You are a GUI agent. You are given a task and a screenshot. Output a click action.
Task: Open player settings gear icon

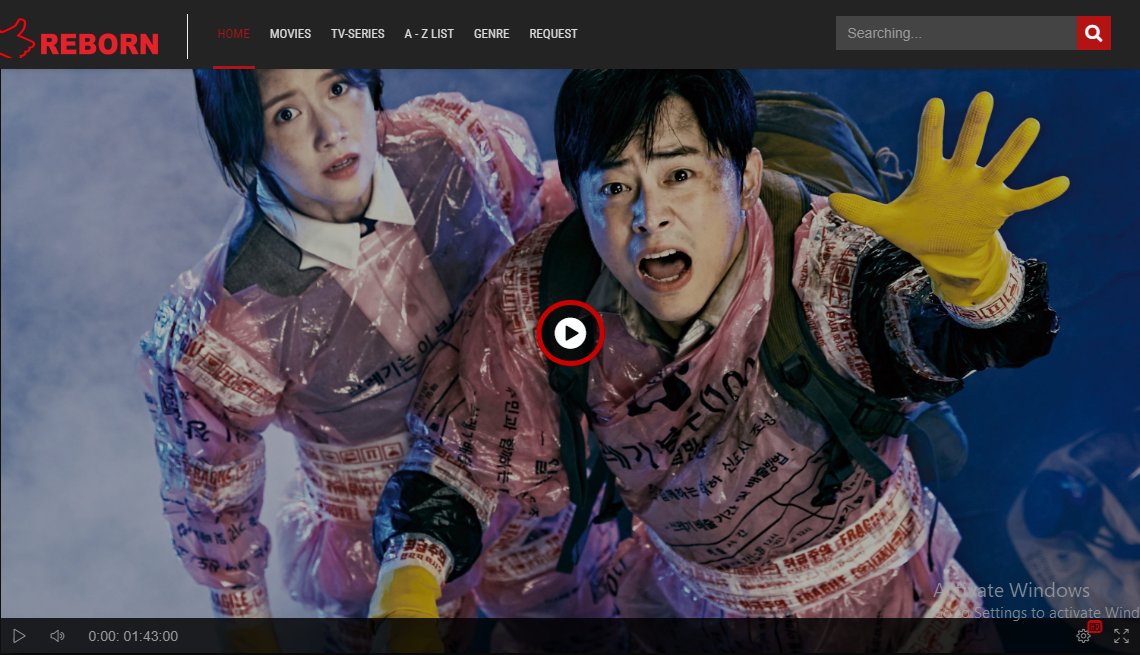(x=1083, y=636)
